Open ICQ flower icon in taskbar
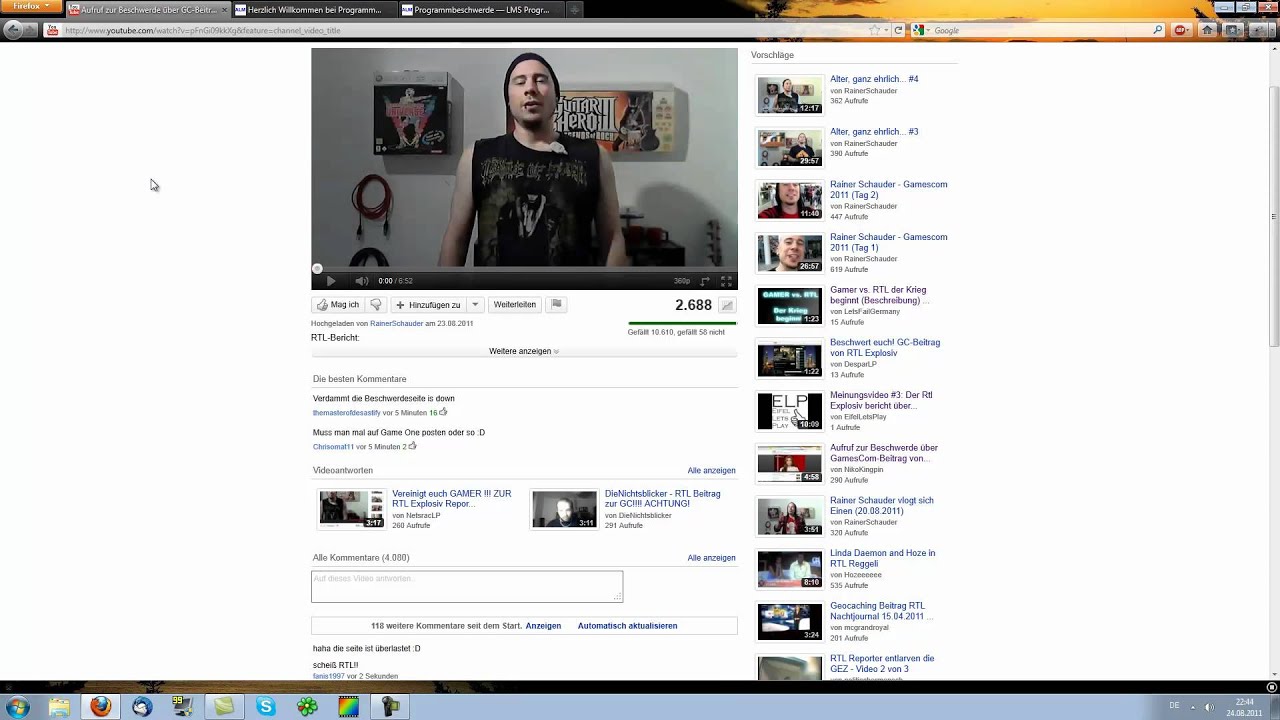This screenshot has width=1280, height=720. (306, 707)
